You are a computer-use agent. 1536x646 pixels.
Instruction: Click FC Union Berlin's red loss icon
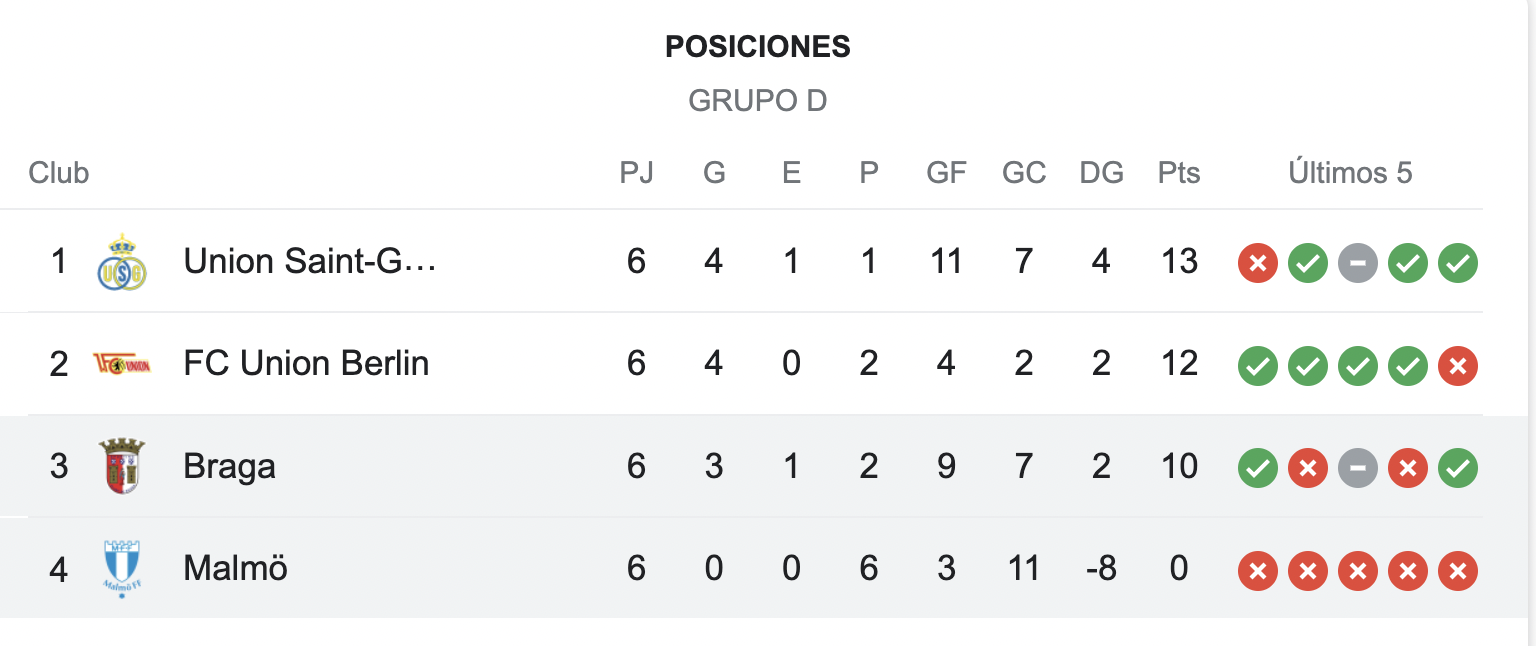pos(1458,366)
